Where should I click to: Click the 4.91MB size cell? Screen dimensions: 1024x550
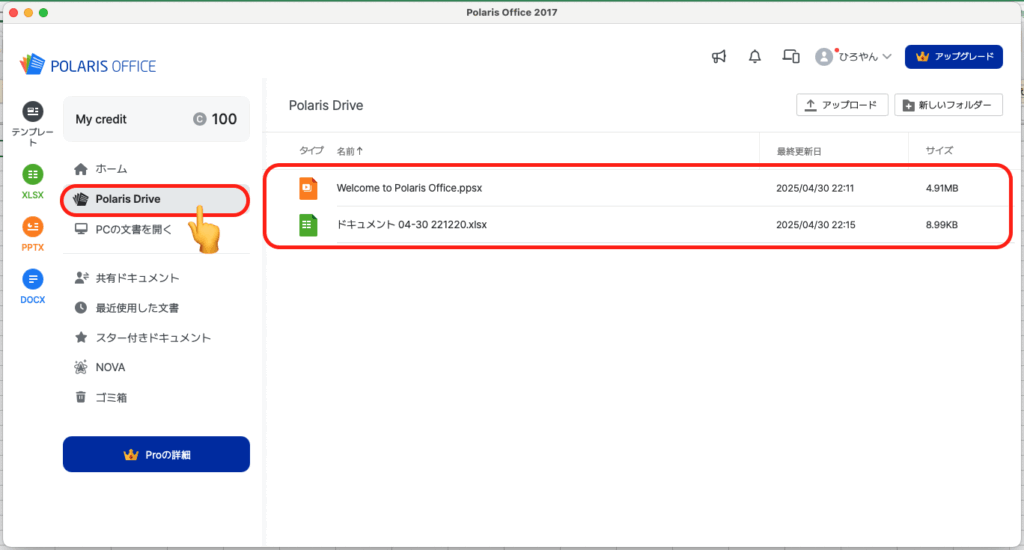point(942,188)
